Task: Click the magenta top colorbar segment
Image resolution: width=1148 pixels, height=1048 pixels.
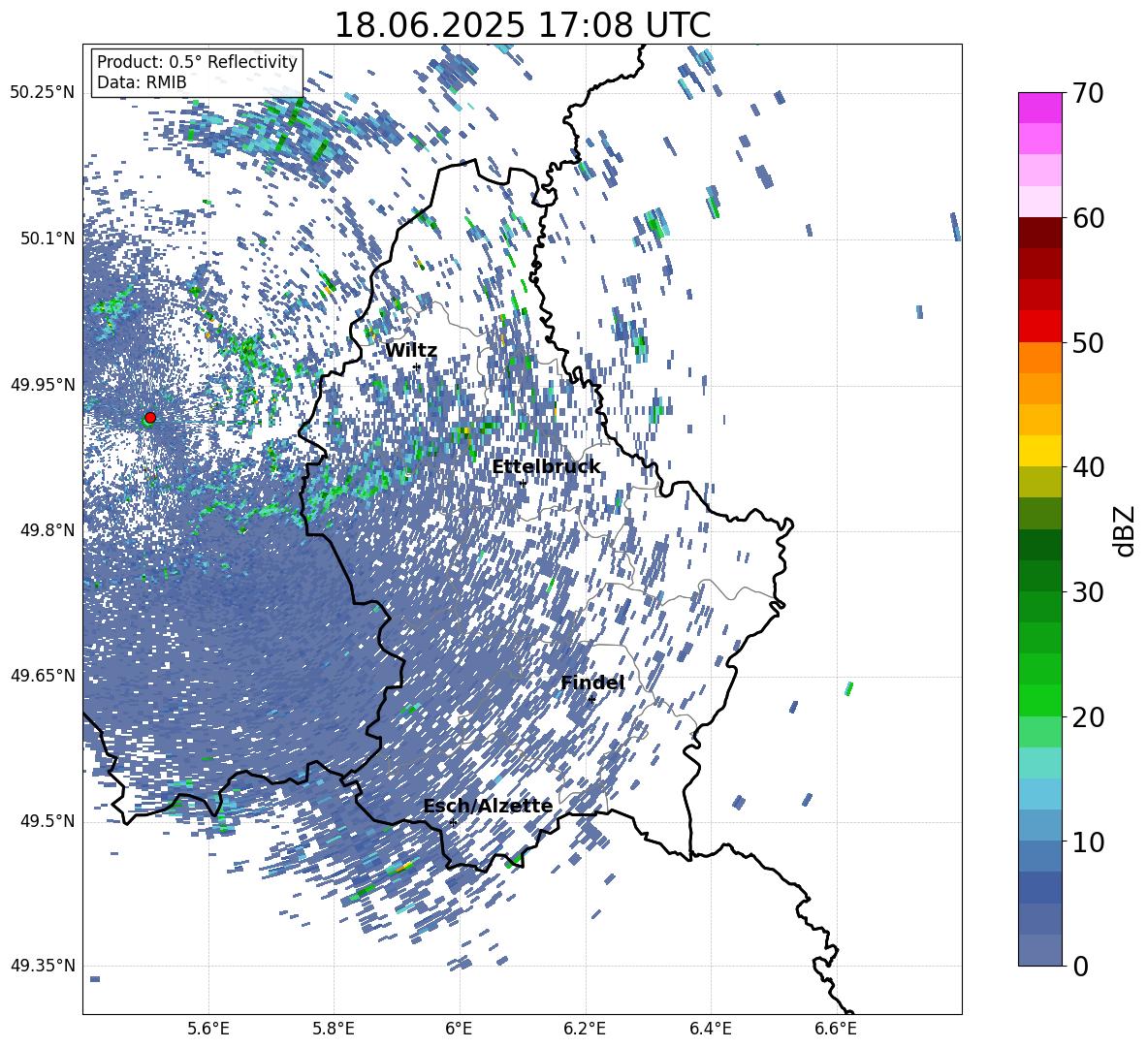Action: (x=1040, y=108)
